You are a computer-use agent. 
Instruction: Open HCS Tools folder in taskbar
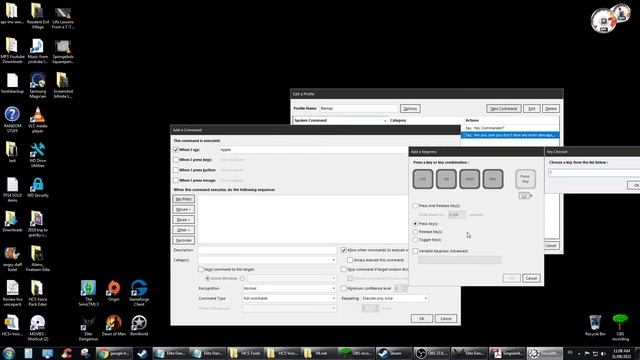245,353
